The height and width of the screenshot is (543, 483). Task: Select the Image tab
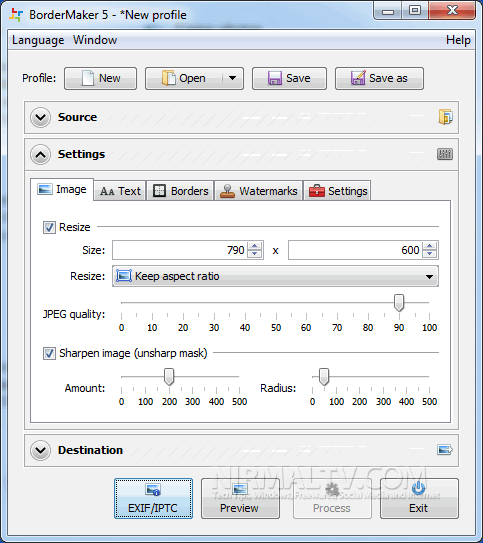[62, 189]
